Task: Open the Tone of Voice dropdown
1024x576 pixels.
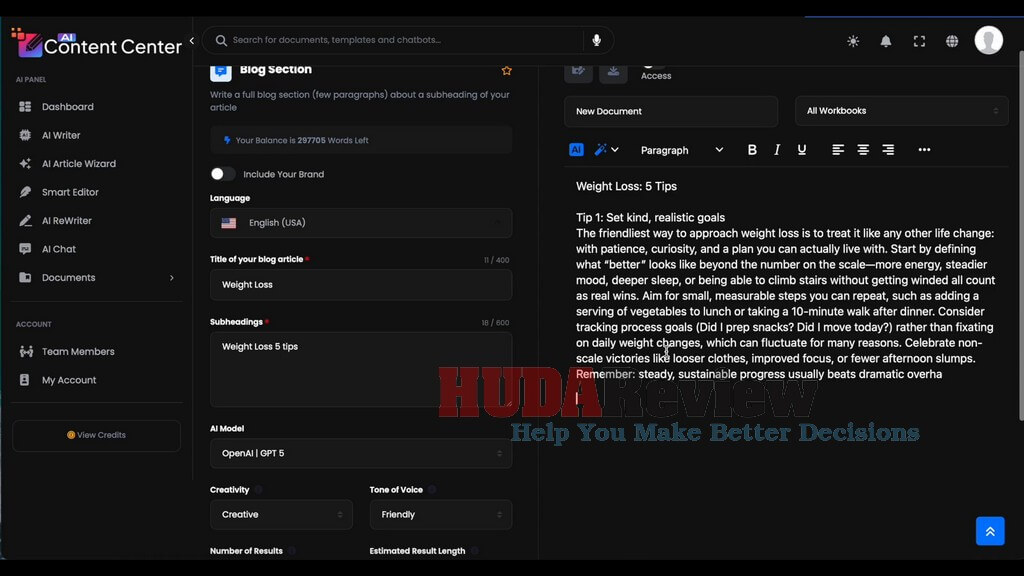Action: click(x=440, y=515)
